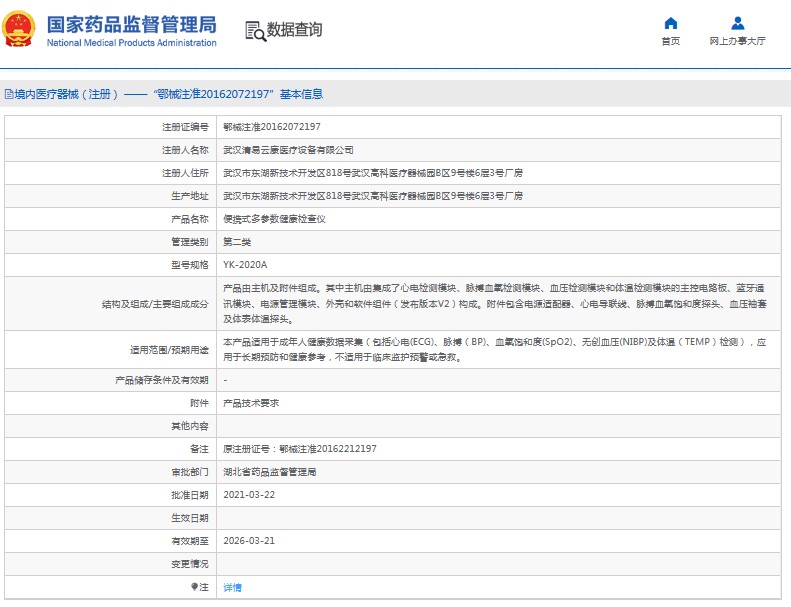Click the 备注 label
The image size is (791, 607).
coord(199,449)
